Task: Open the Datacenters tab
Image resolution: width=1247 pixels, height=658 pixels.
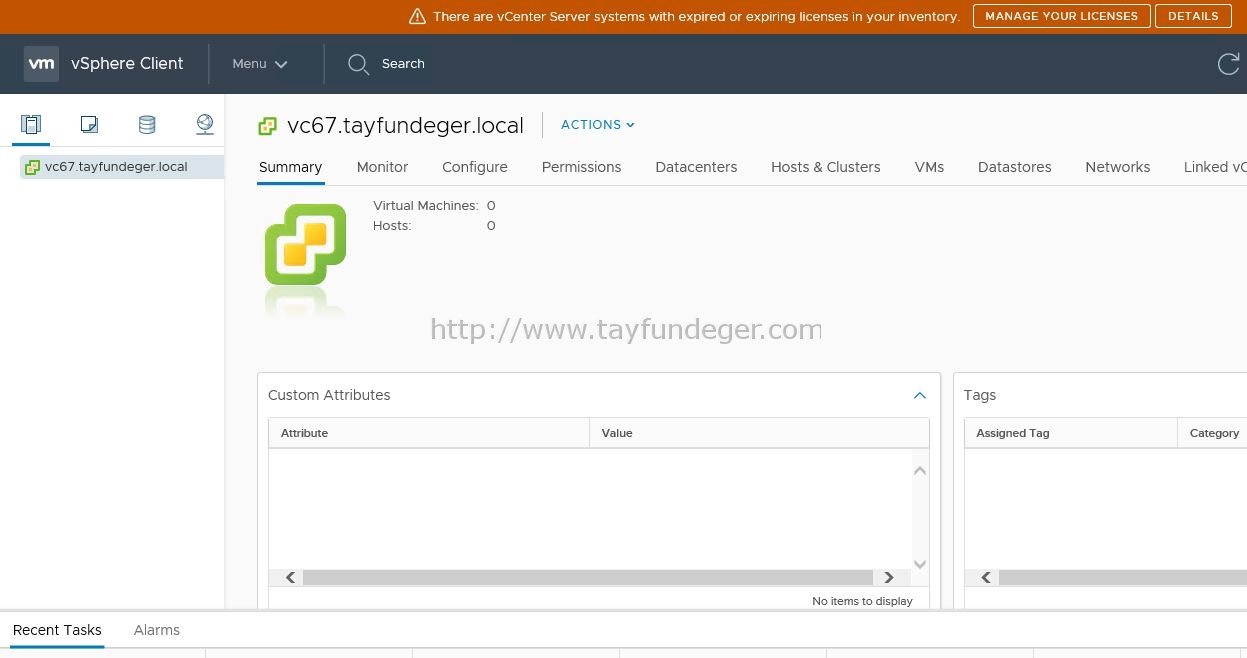Action: click(x=696, y=167)
